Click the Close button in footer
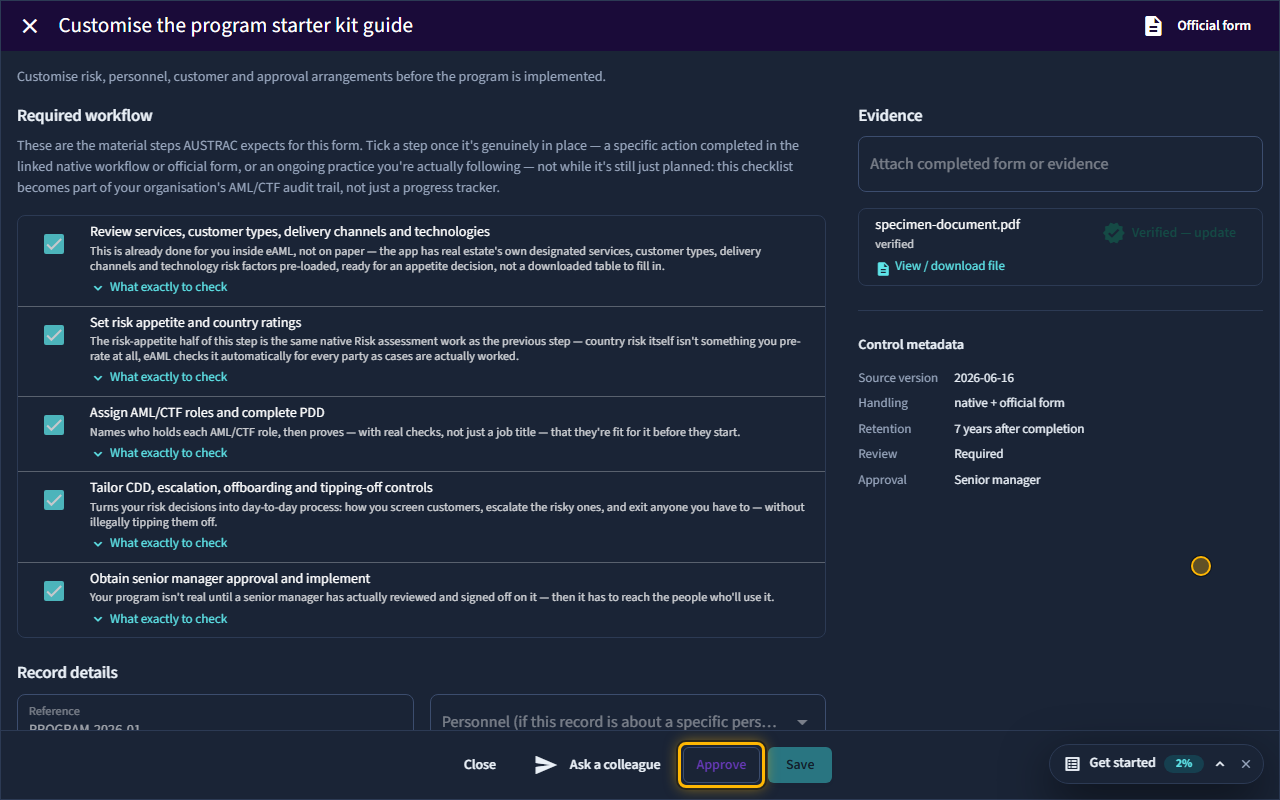 tap(480, 765)
